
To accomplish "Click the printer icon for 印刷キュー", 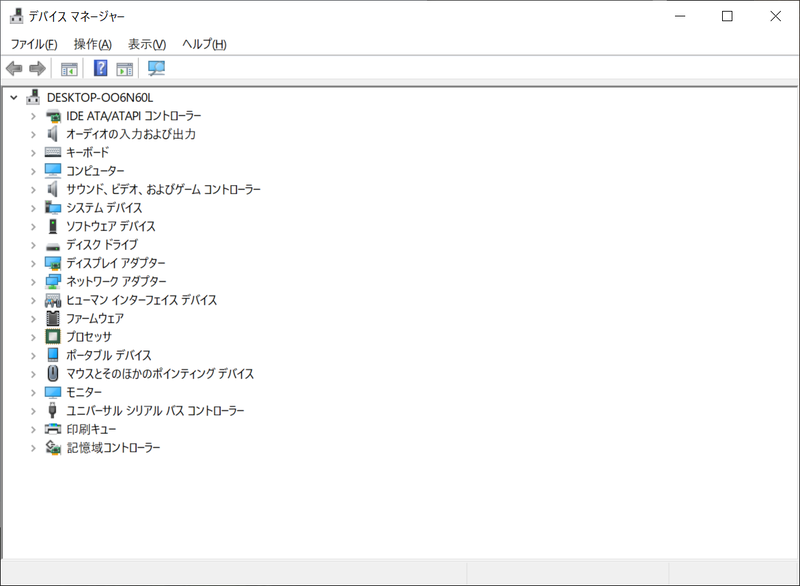I will point(53,428).
